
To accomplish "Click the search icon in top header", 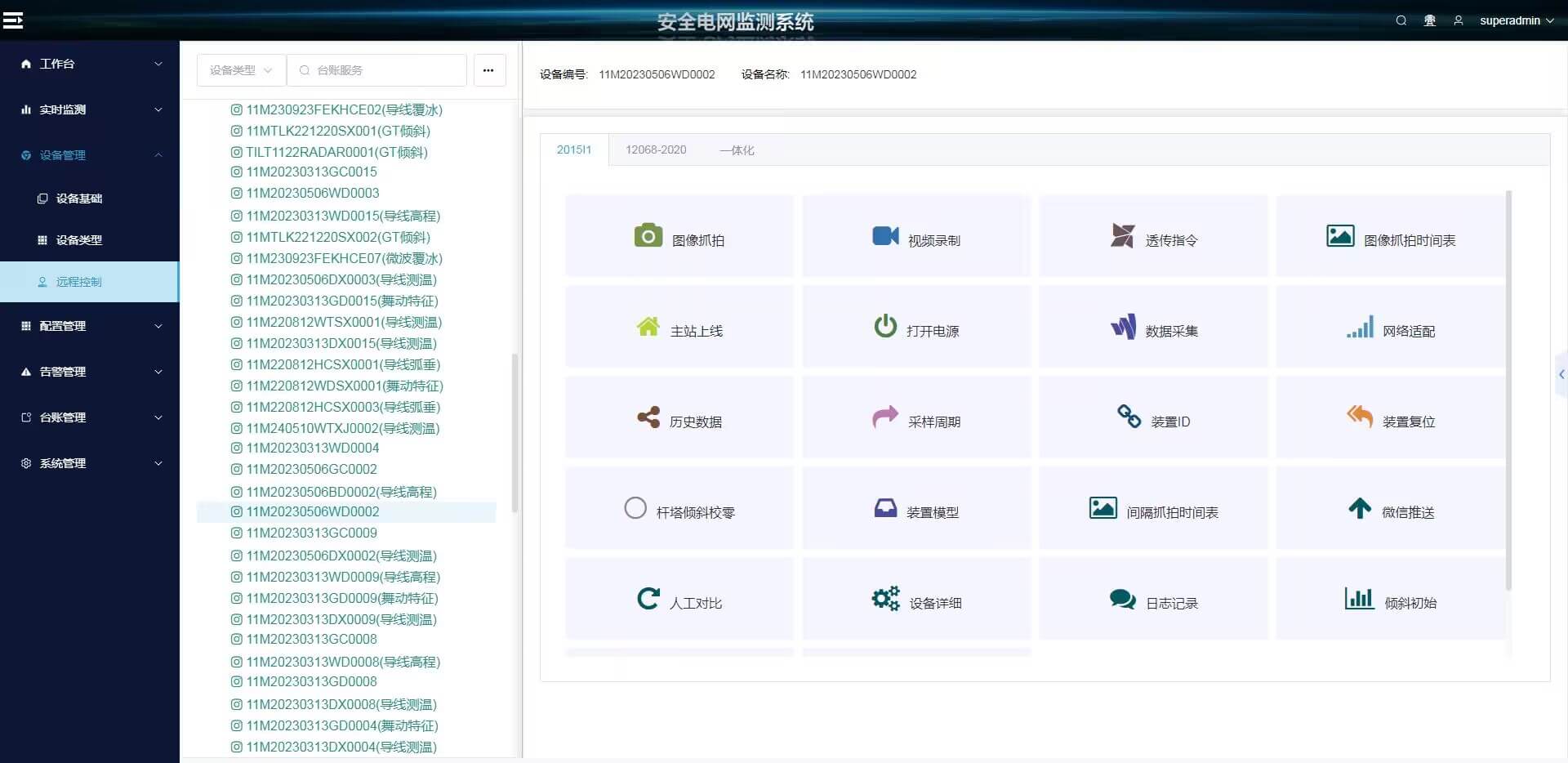I will tap(1401, 20).
